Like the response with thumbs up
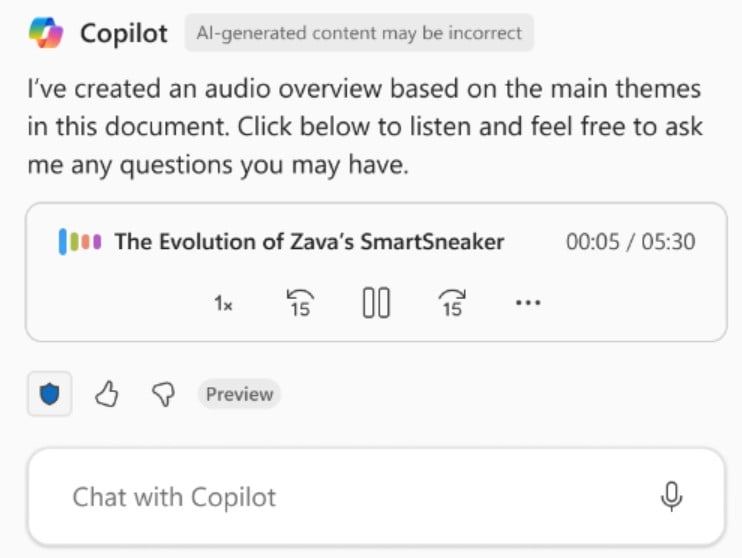Image resolution: width=742 pixels, height=558 pixels. coord(106,395)
